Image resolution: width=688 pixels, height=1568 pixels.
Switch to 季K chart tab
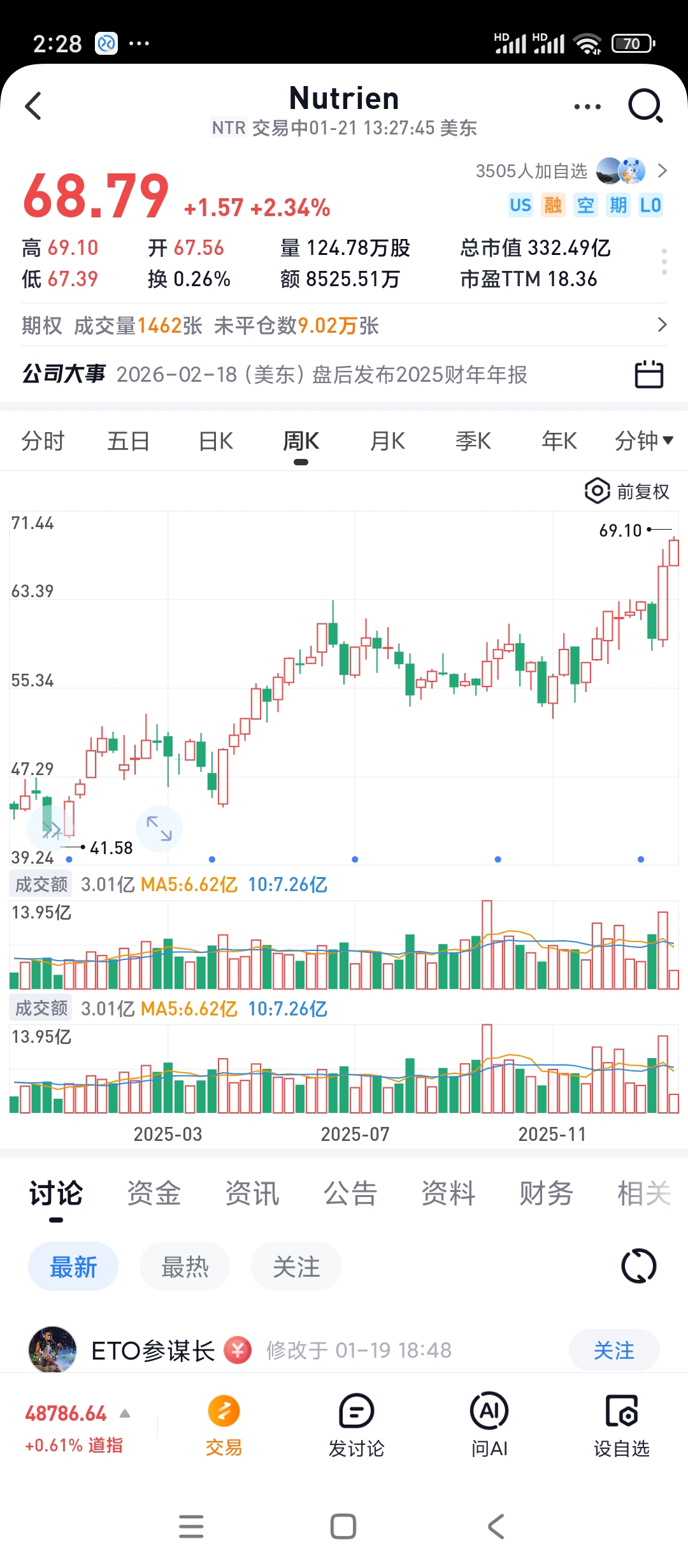click(473, 440)
